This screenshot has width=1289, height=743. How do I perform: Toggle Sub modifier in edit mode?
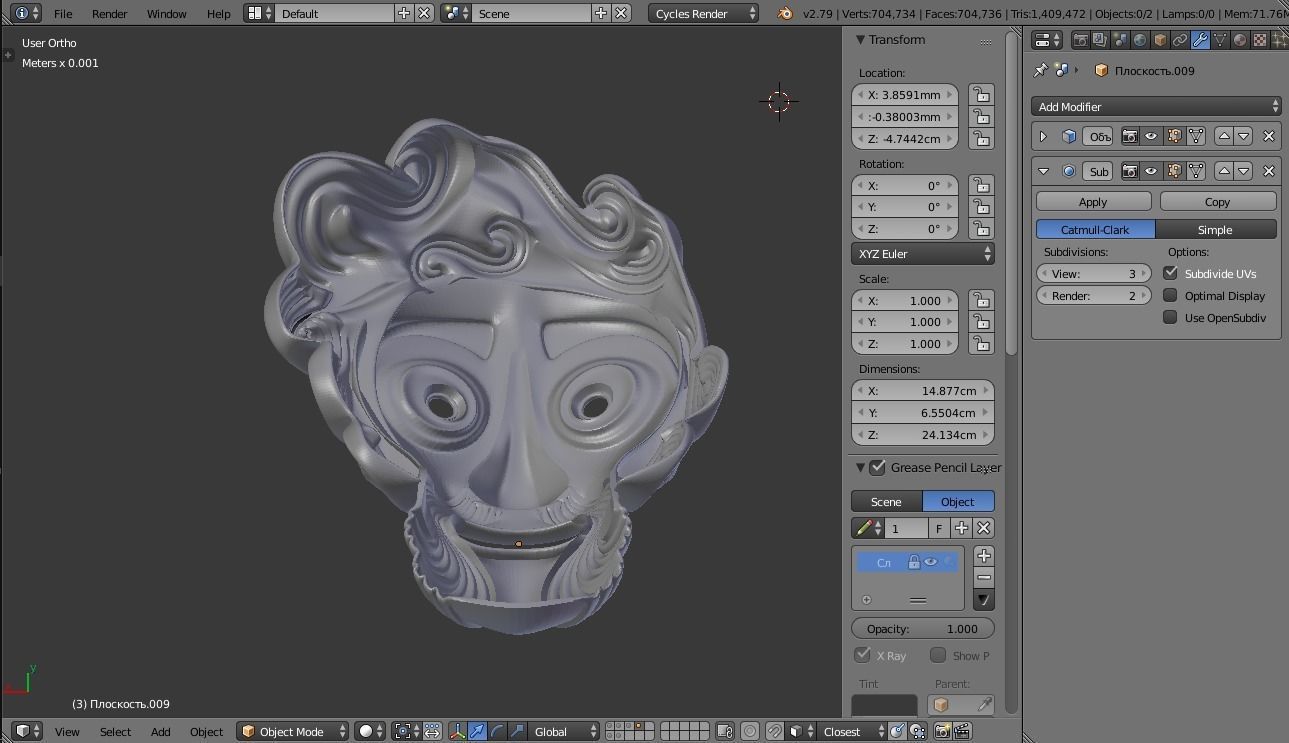point(1174,171)
